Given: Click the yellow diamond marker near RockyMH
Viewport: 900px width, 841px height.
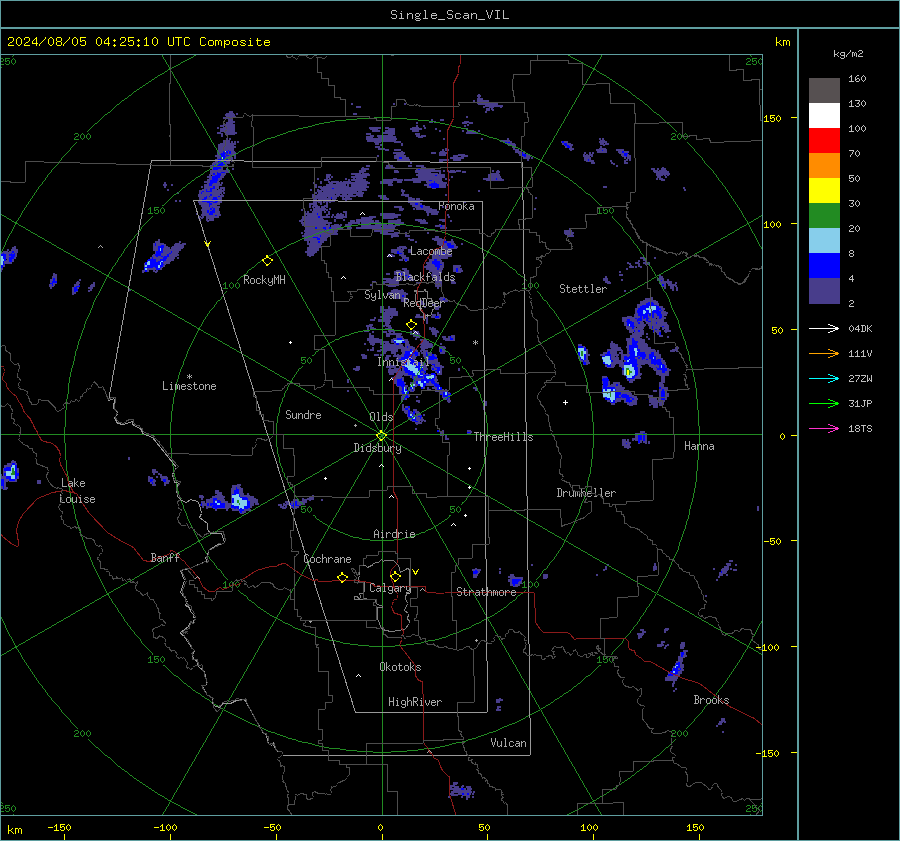Looking at the screenshot, I should (x=267, y=261).
